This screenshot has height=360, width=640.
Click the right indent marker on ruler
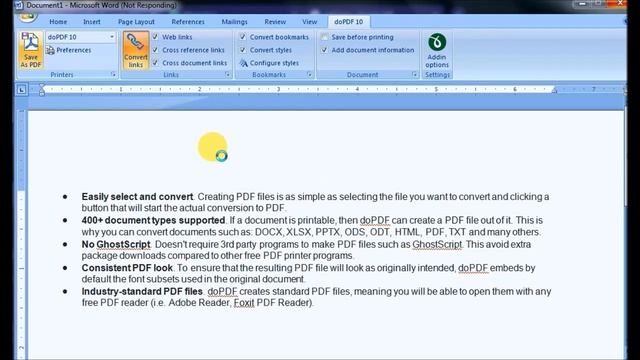tap(554, 90)
